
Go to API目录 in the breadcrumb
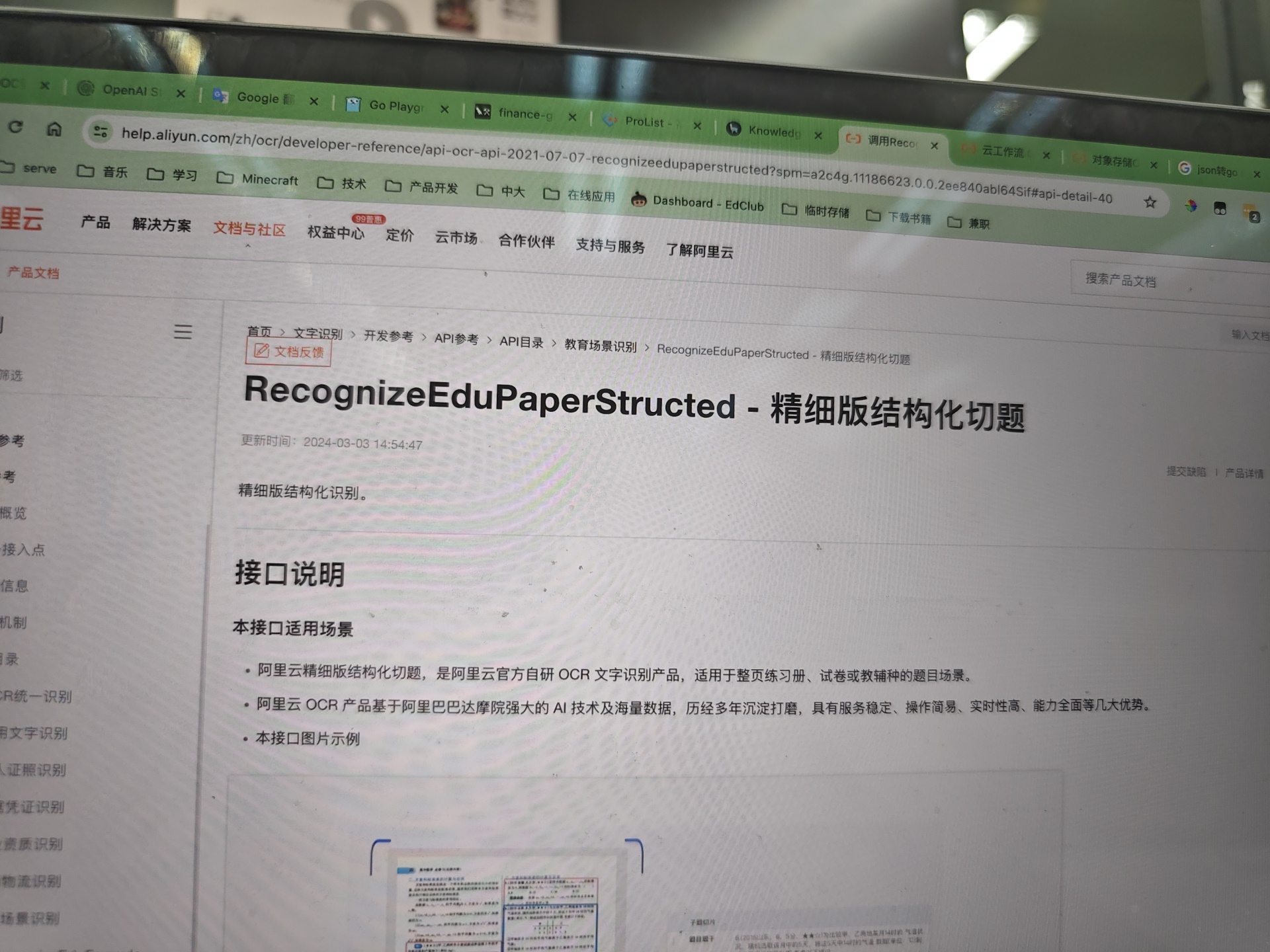point(521,342)
